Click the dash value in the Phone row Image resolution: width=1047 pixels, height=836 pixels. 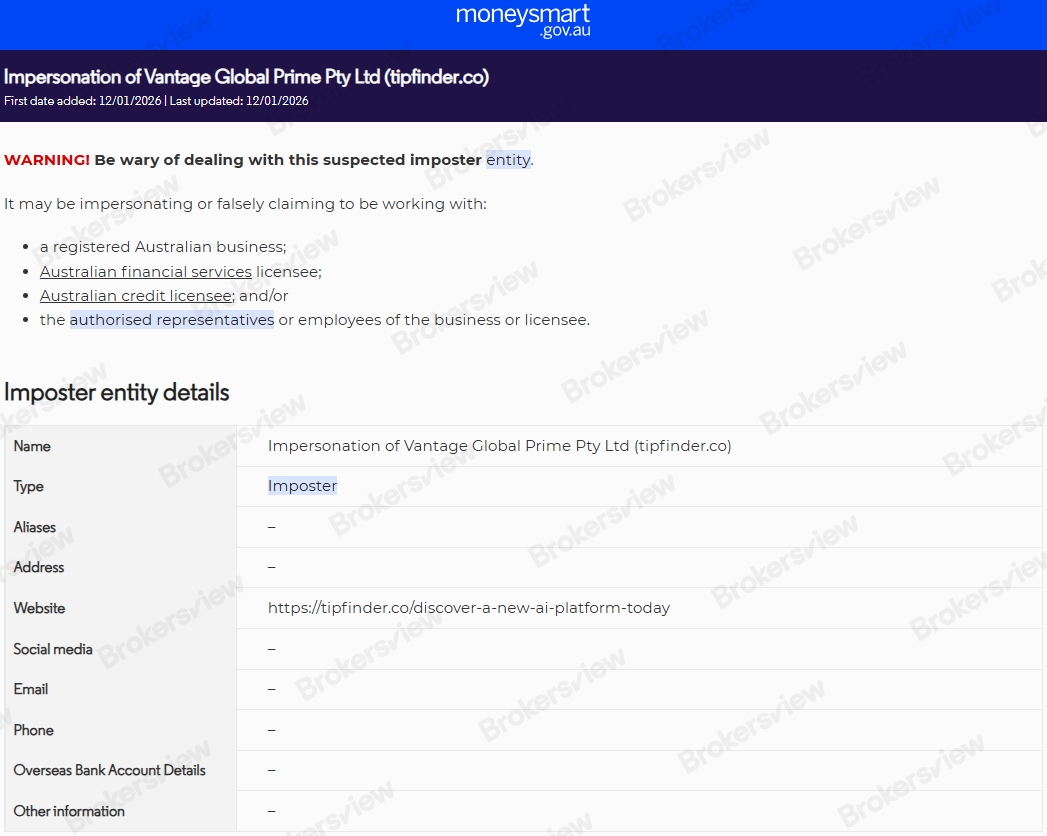click(x=272, y=730)
